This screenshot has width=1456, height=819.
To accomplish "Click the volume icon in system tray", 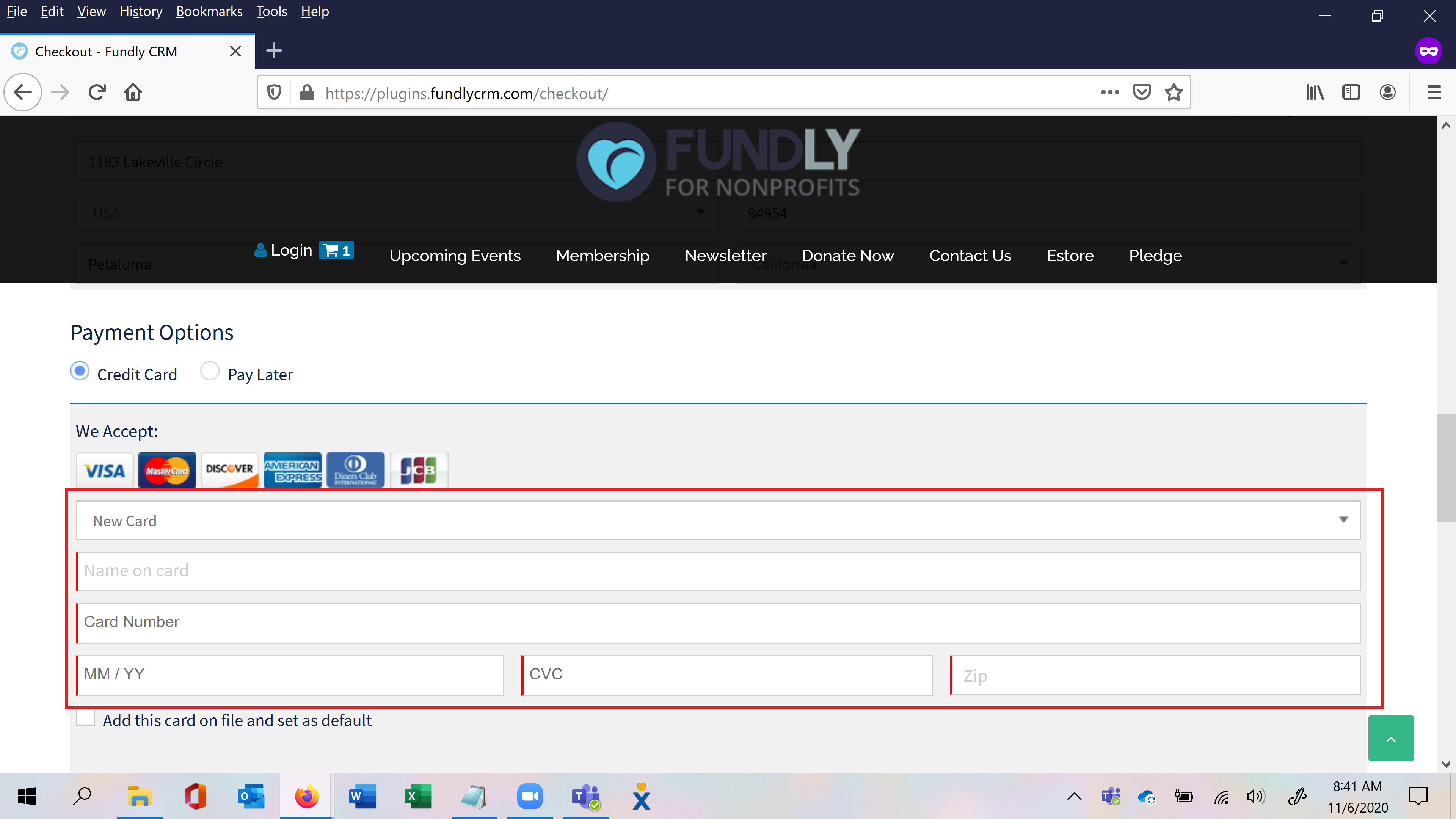I will pos(1255,796).
